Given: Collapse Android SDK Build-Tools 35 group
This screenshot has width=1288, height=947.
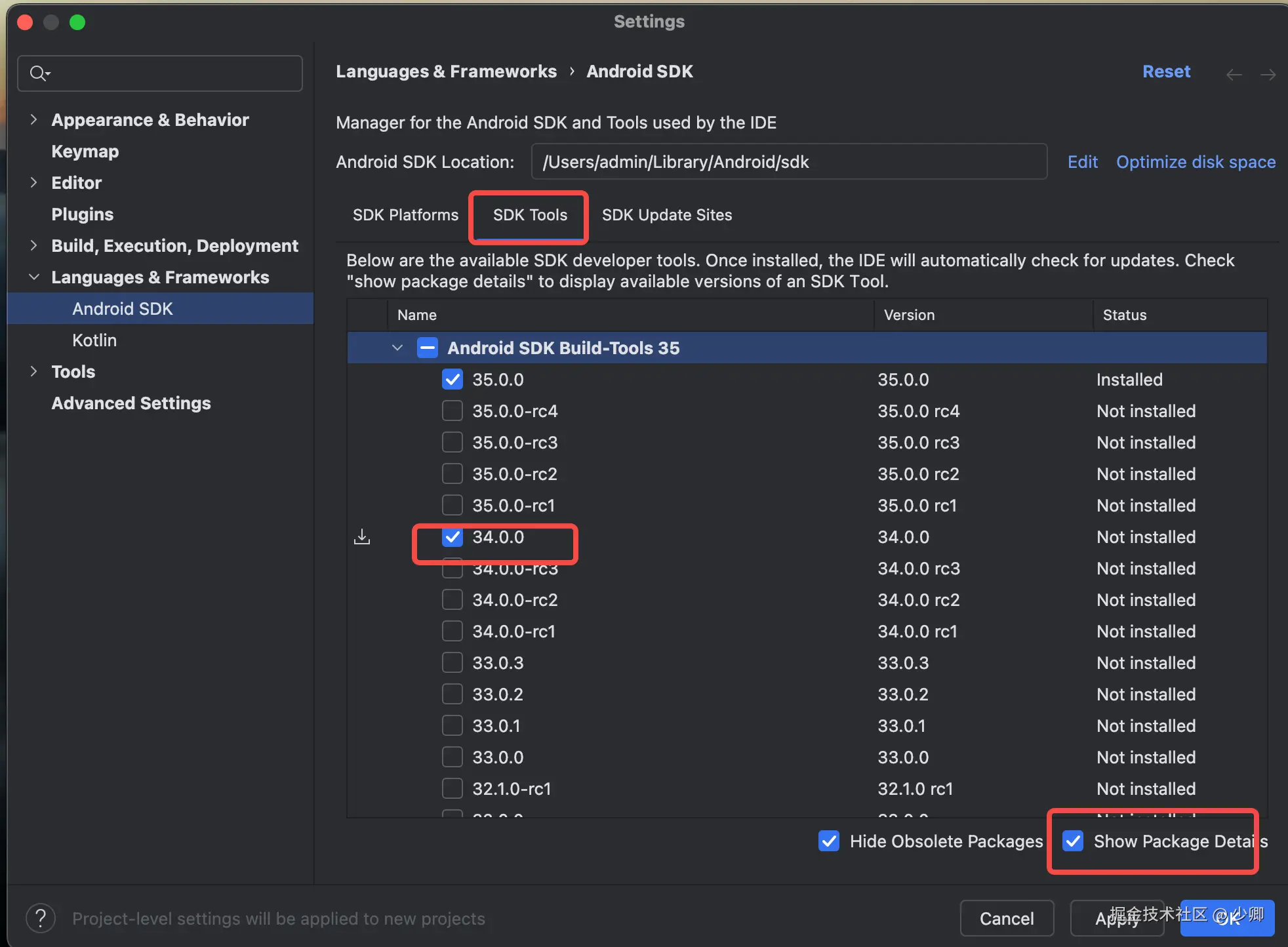Looking at the screenshot, I should (397, 348).
